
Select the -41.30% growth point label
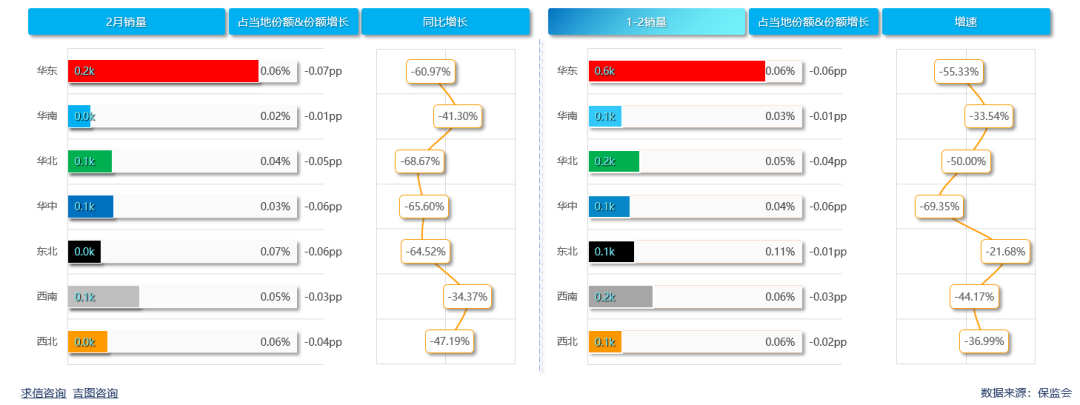pos(459,116)
